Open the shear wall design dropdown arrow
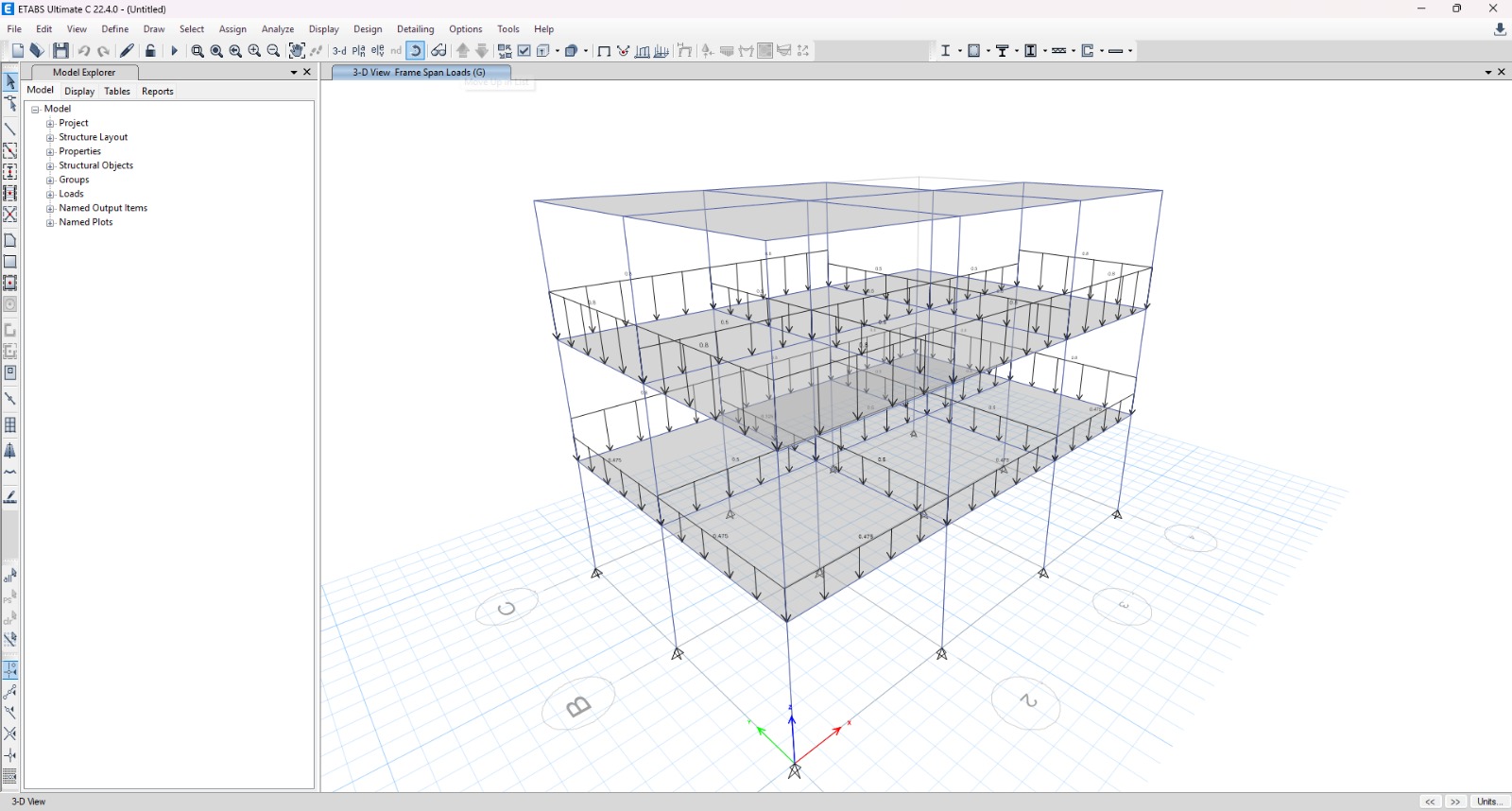 coord(1102,51)
